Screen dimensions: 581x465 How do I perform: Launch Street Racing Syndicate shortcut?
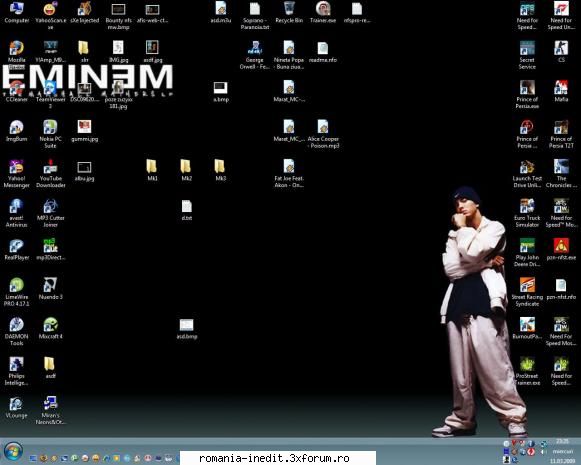coord(527,292)
